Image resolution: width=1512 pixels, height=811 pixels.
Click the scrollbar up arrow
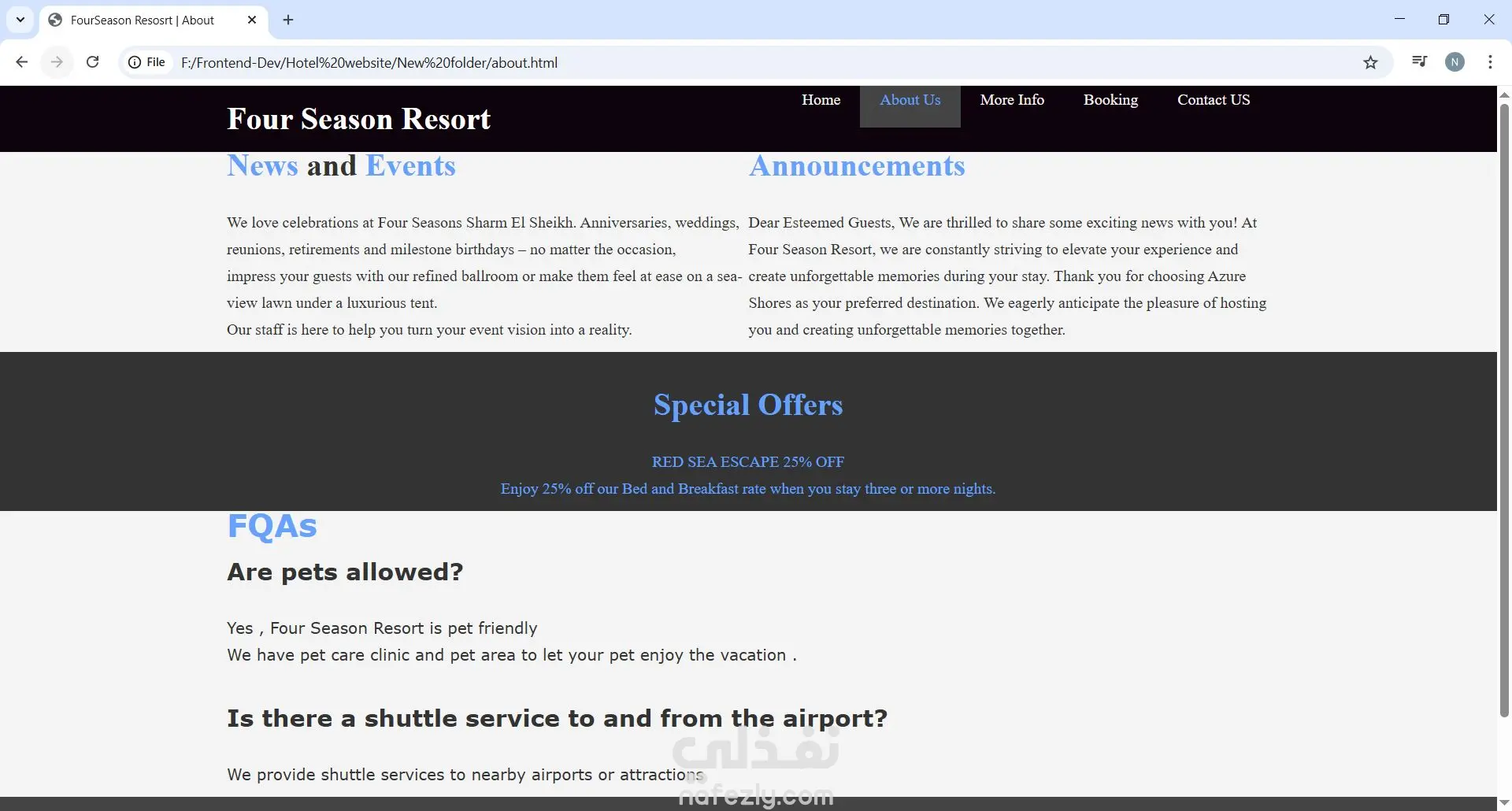1504,94
